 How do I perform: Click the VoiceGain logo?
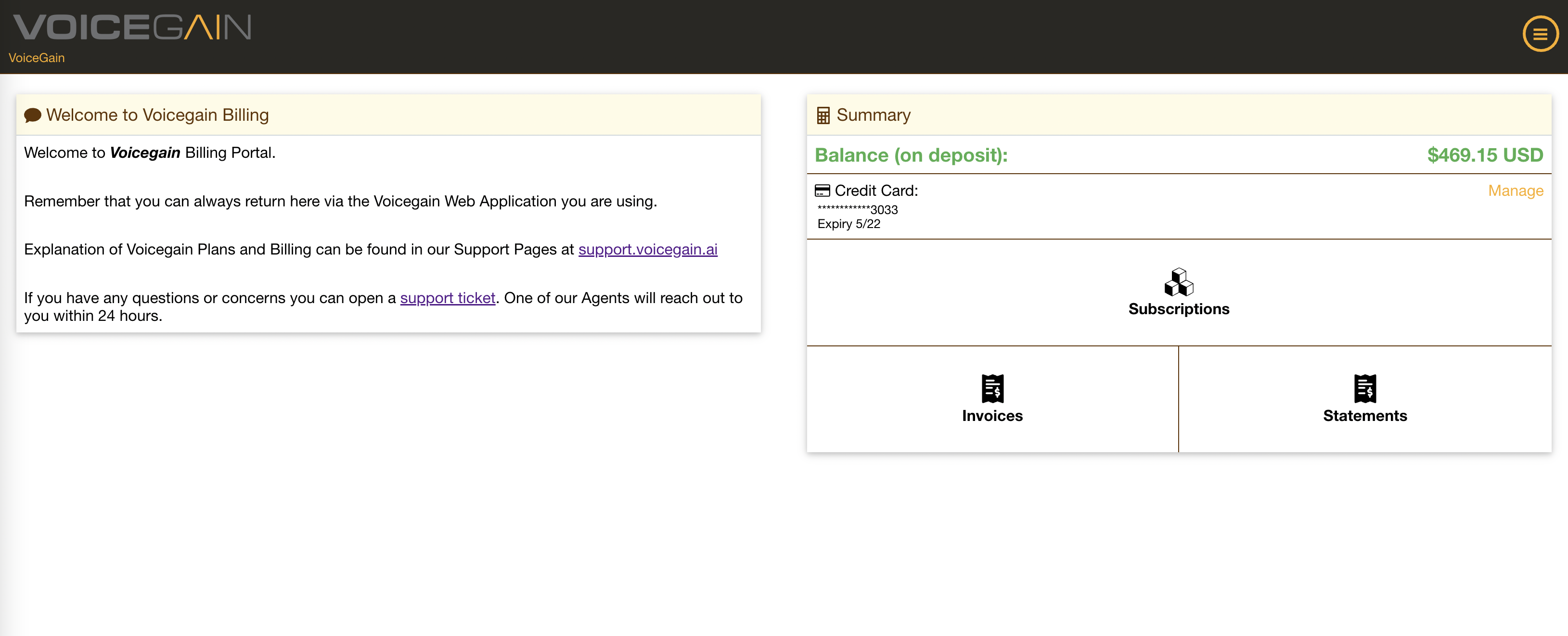click(x=132, y=28)
